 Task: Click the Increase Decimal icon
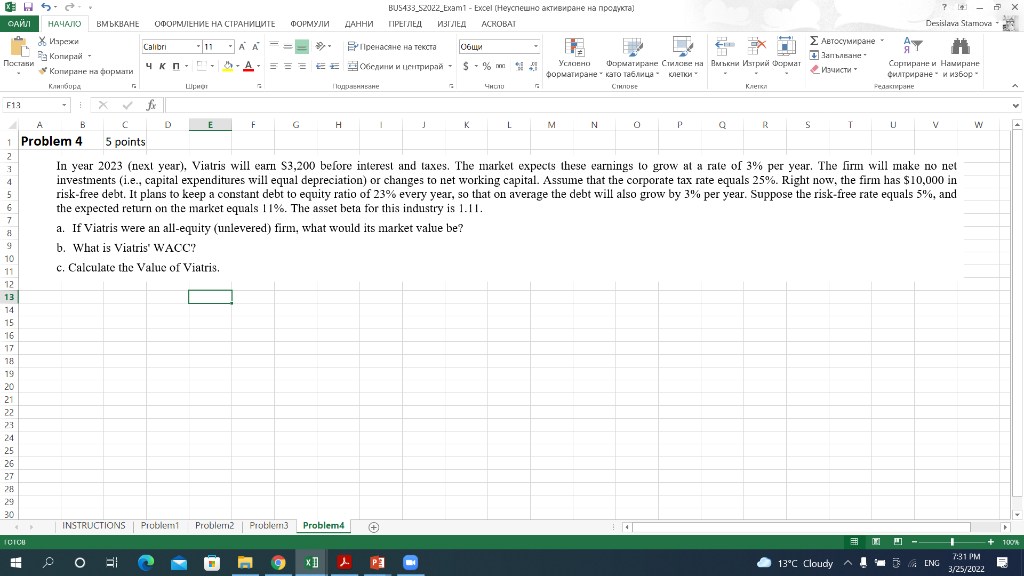(518, 66)
